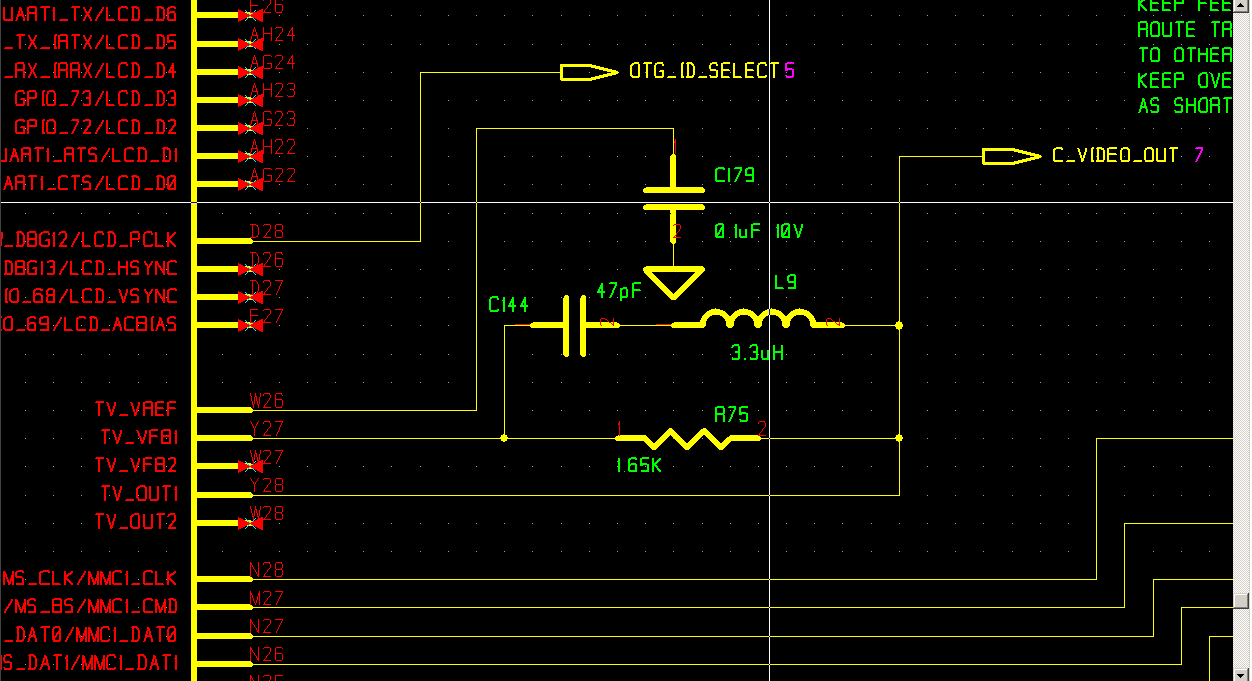Select the 0.1uF 10V value text
Image resolution: width=1252 pixels, height=681 pixels.
(x=759, y=231)
